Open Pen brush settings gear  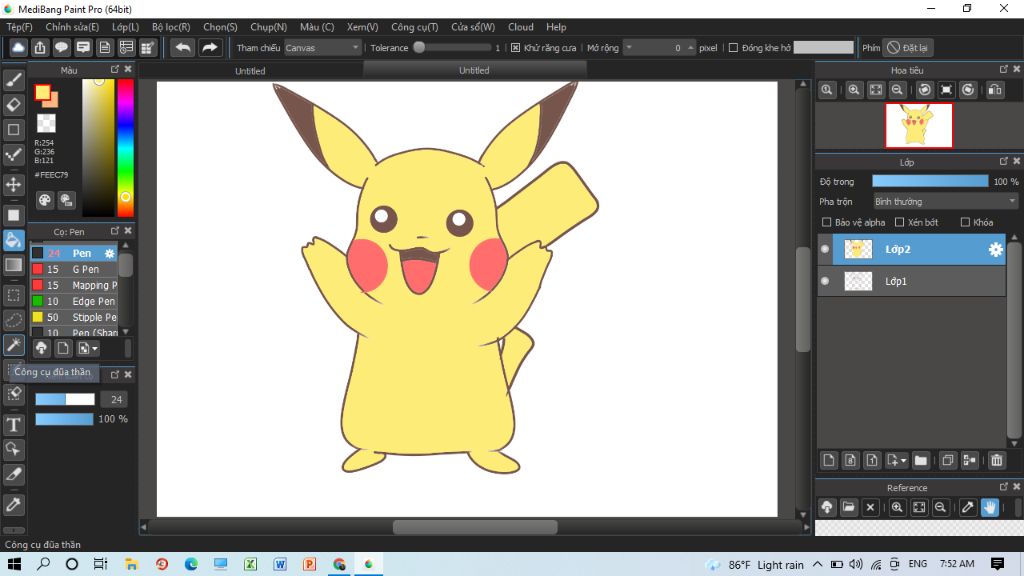click(x=109, y=253)
